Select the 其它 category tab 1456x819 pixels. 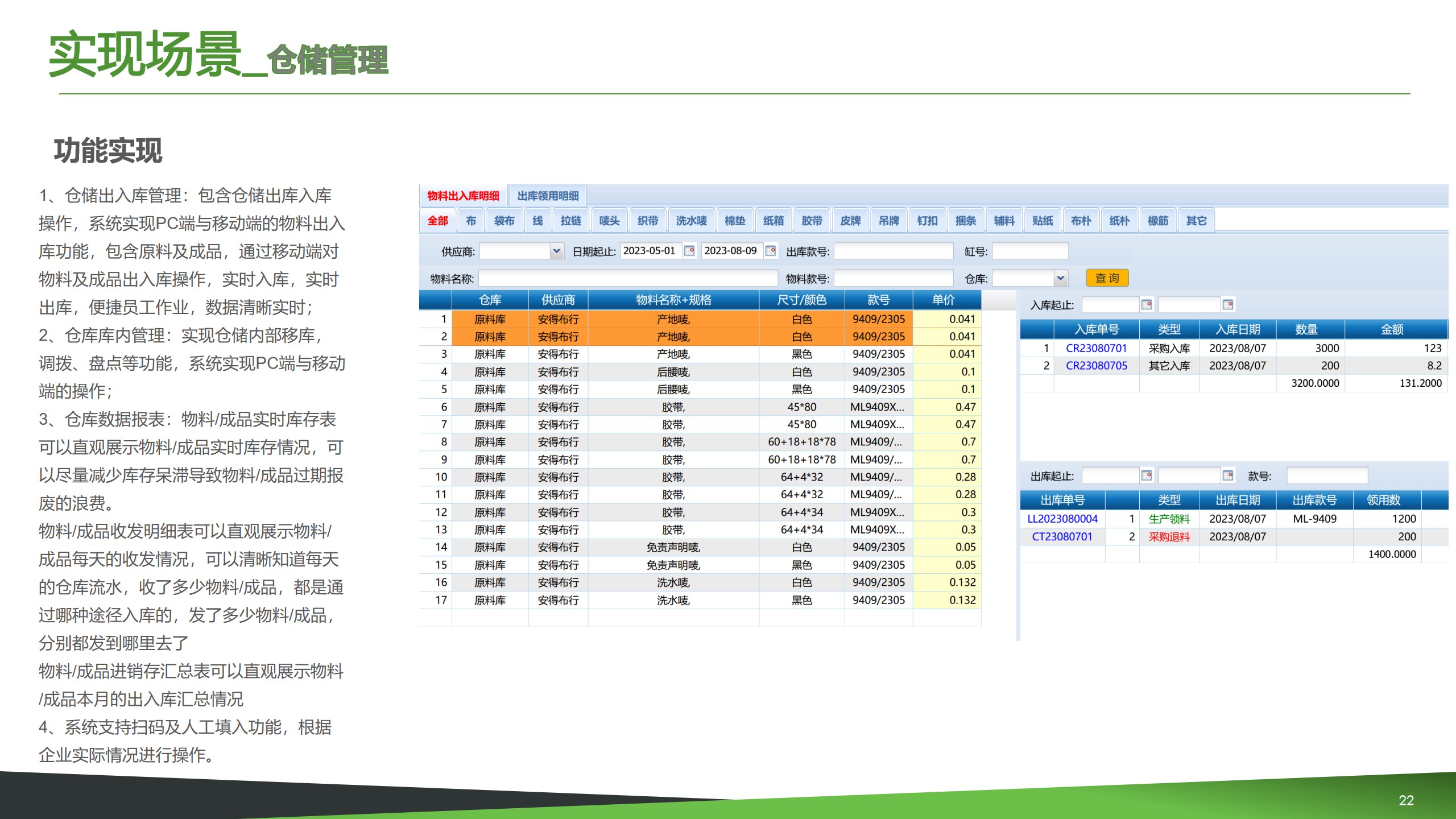point(1196,221)
